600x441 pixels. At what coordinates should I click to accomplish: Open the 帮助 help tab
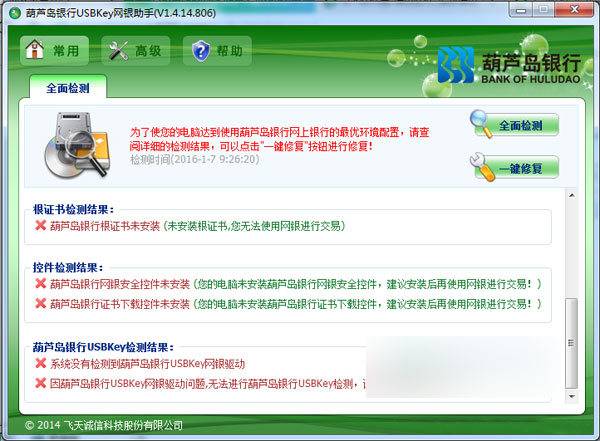(x=217, y=50)
